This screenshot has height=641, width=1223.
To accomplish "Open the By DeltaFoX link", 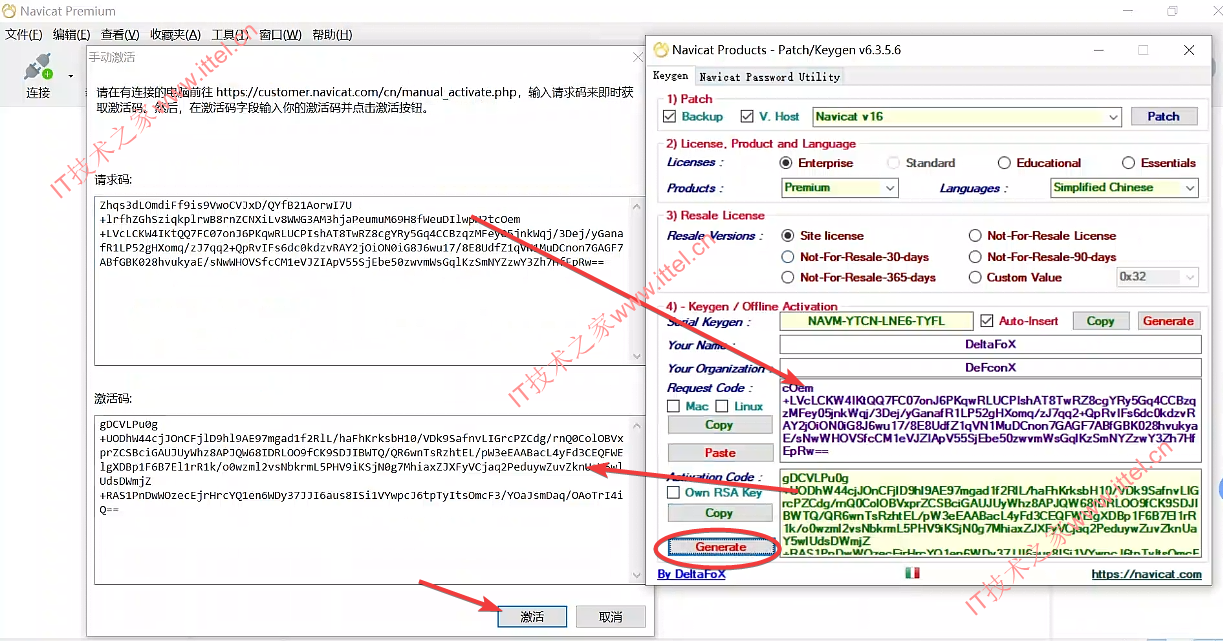I will (691, 574).
